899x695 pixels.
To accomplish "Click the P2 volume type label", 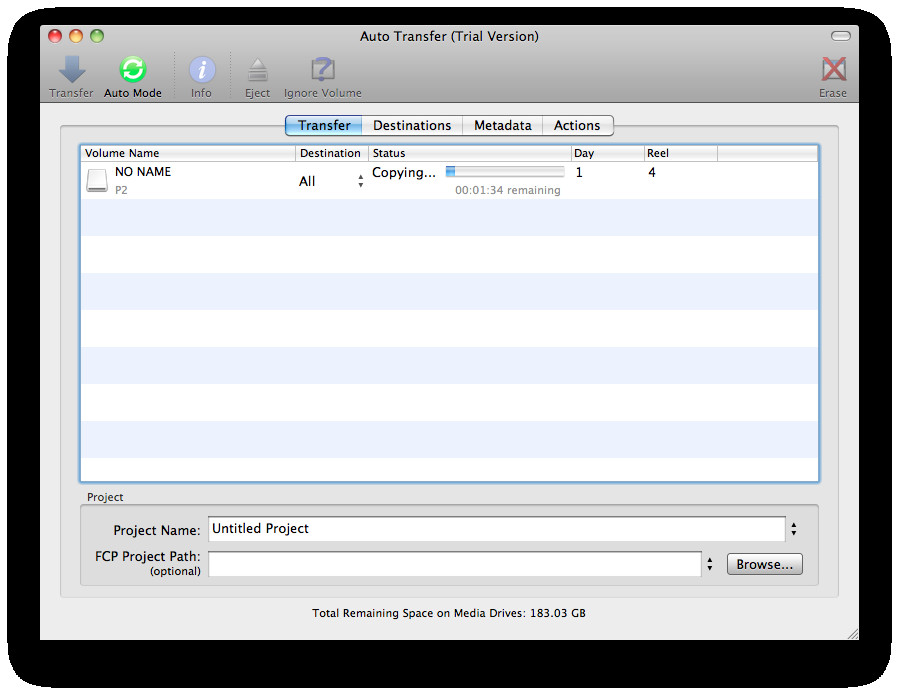I will [121, 190].
